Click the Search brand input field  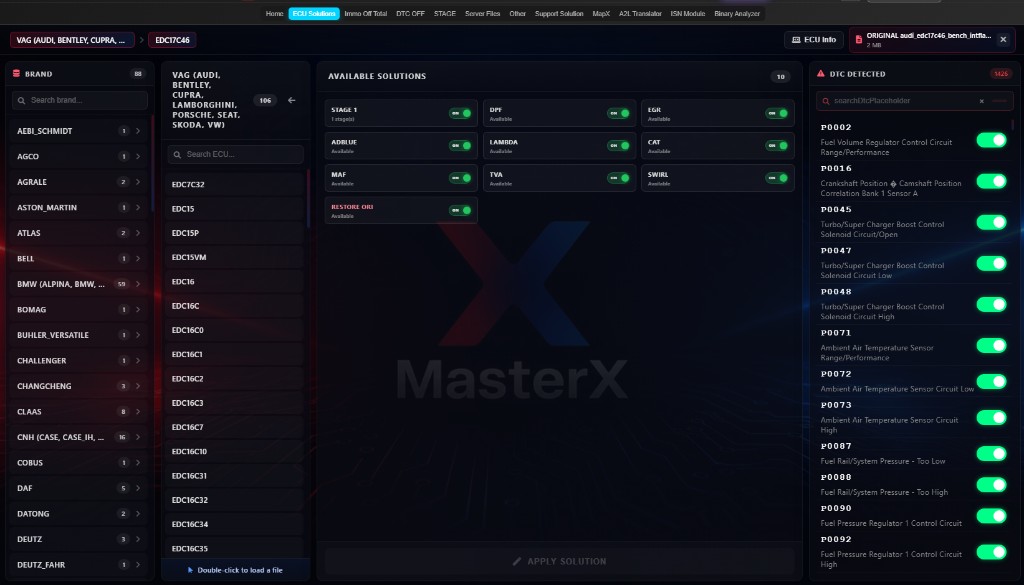point(80,101)
